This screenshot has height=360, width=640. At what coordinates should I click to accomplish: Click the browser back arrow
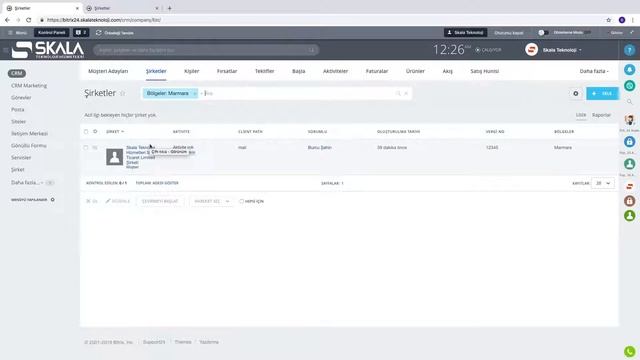[x=7, y=20]
